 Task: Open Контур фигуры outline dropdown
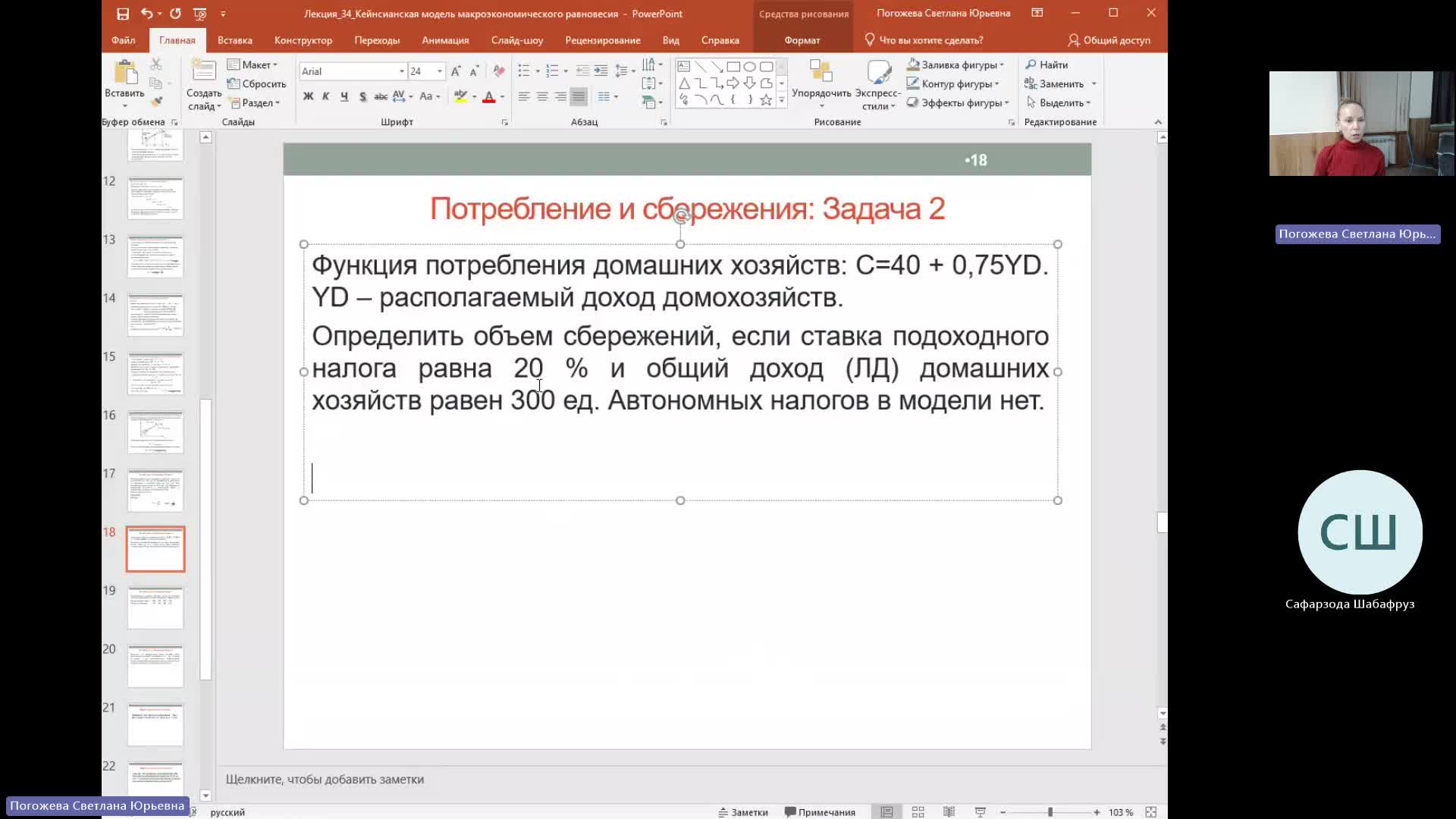tap(953, 83)
